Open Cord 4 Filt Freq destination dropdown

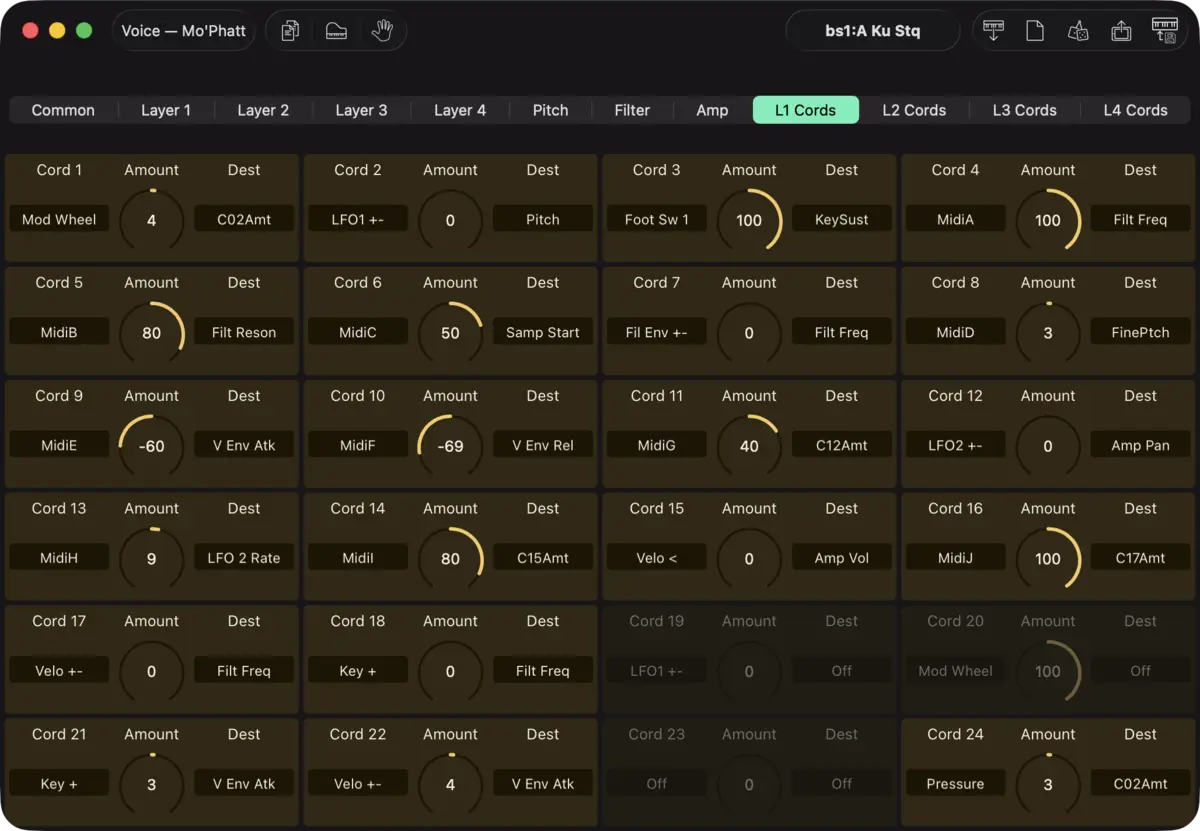click(x=1140, y=219)
